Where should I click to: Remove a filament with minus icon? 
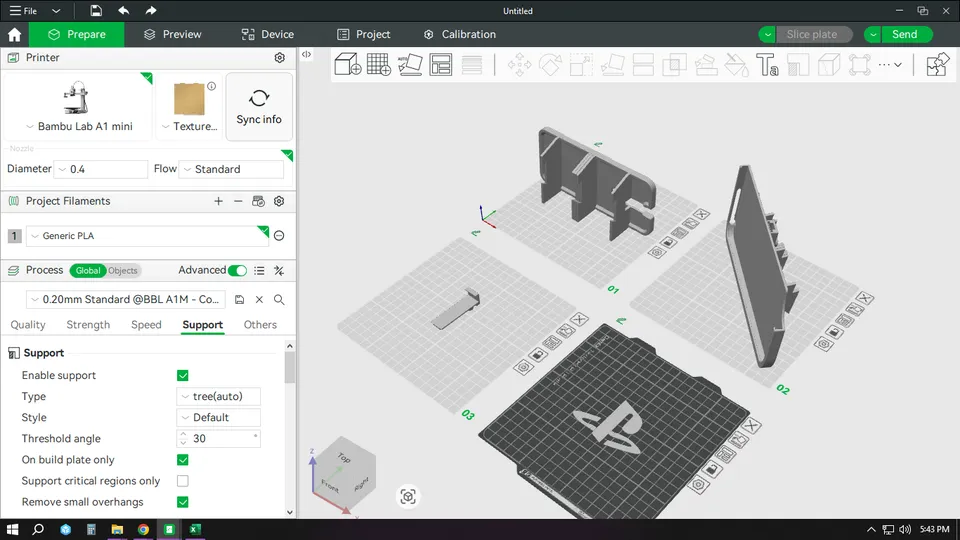(x=238, y=201)
